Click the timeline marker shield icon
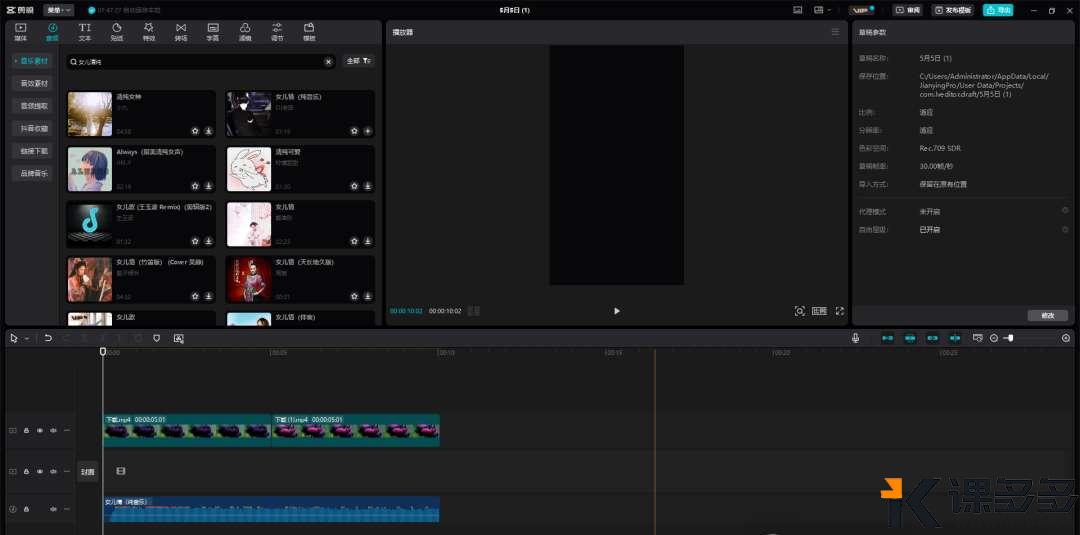This screenshot has height=535, width=1080. pyautogui.click(x=156, y=338)
